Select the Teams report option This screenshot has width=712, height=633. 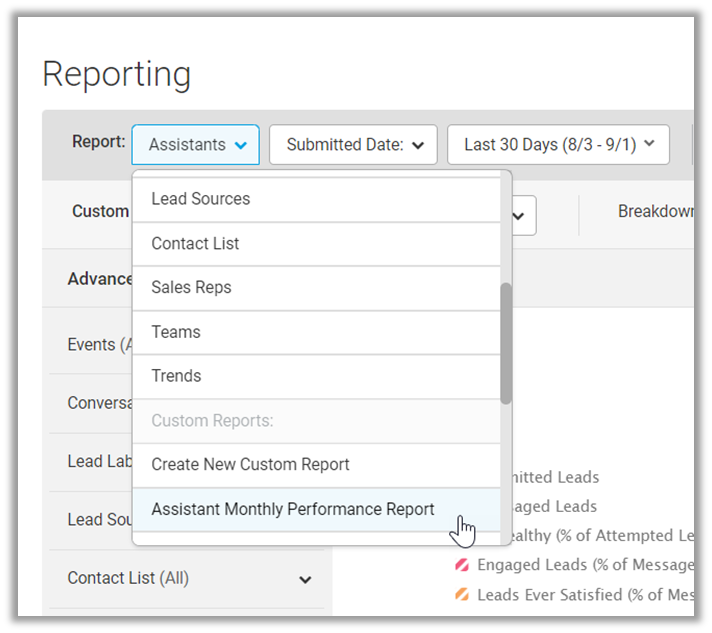tap(176, 332)
